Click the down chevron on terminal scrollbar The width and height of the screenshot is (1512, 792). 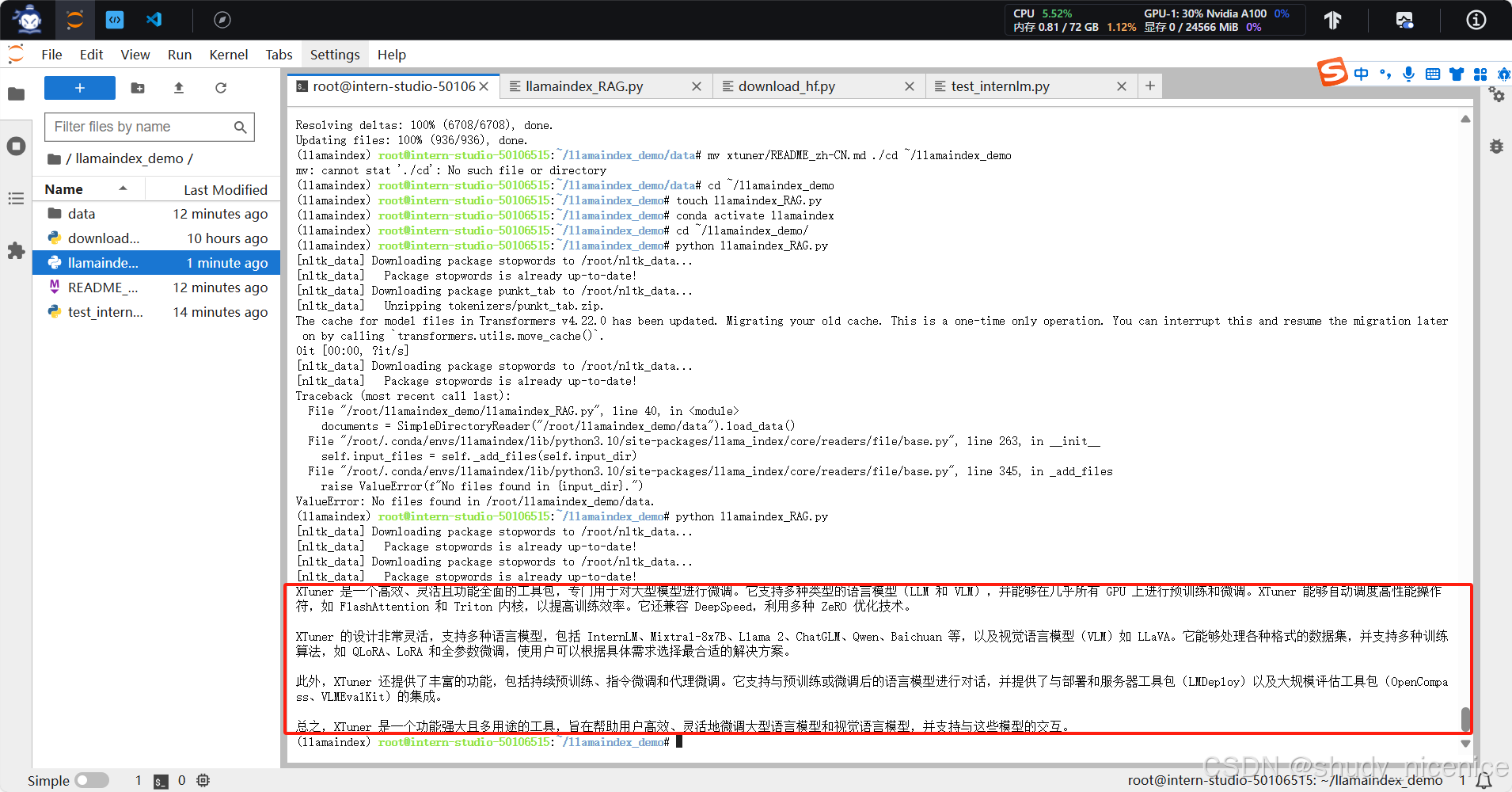(1465, 744)
